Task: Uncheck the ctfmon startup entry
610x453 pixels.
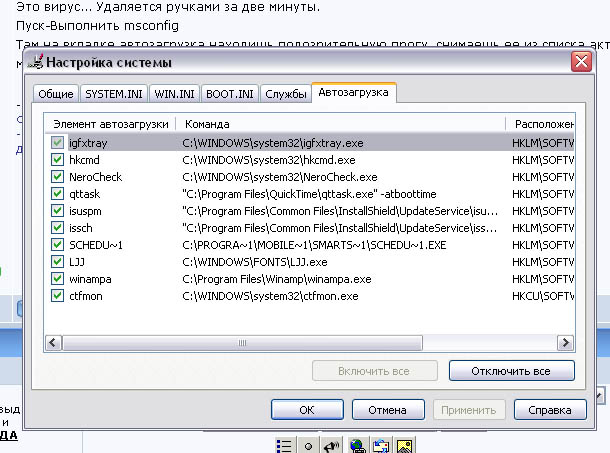Action: point(58,296)
